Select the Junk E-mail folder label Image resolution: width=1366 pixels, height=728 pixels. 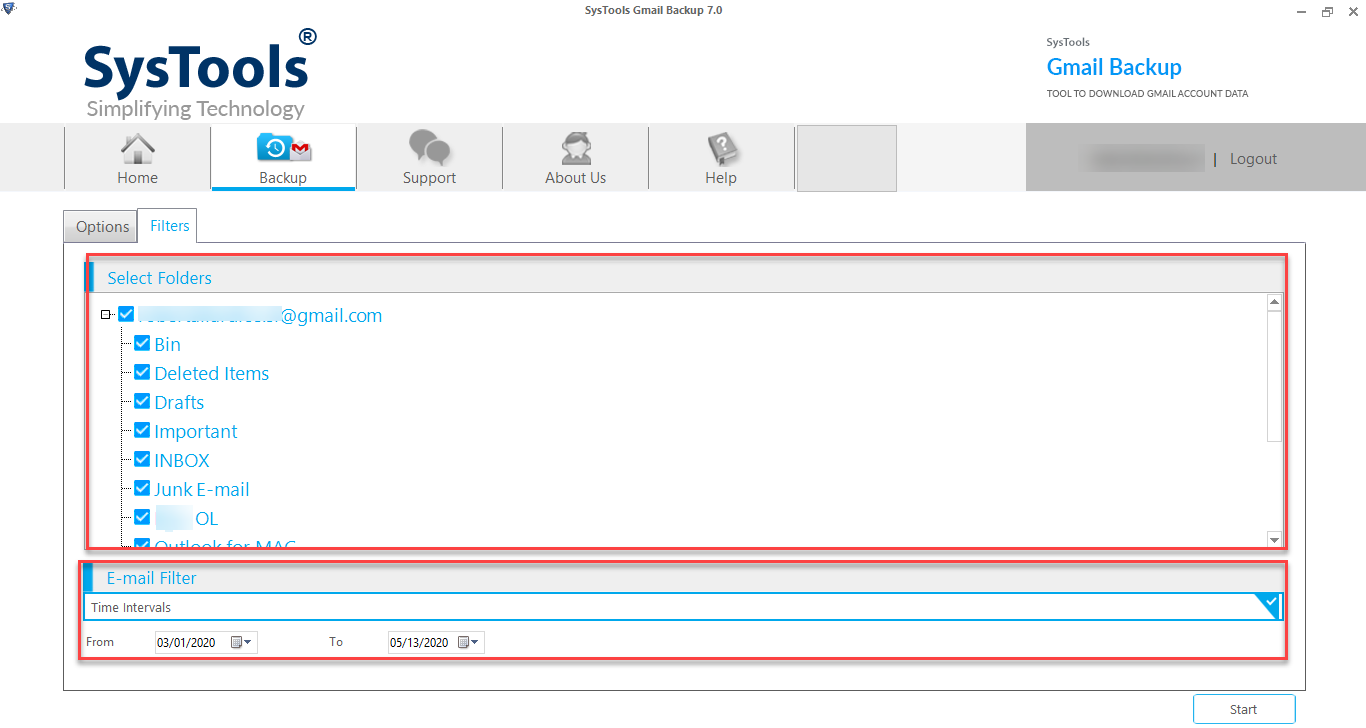[x=201, y=489]
